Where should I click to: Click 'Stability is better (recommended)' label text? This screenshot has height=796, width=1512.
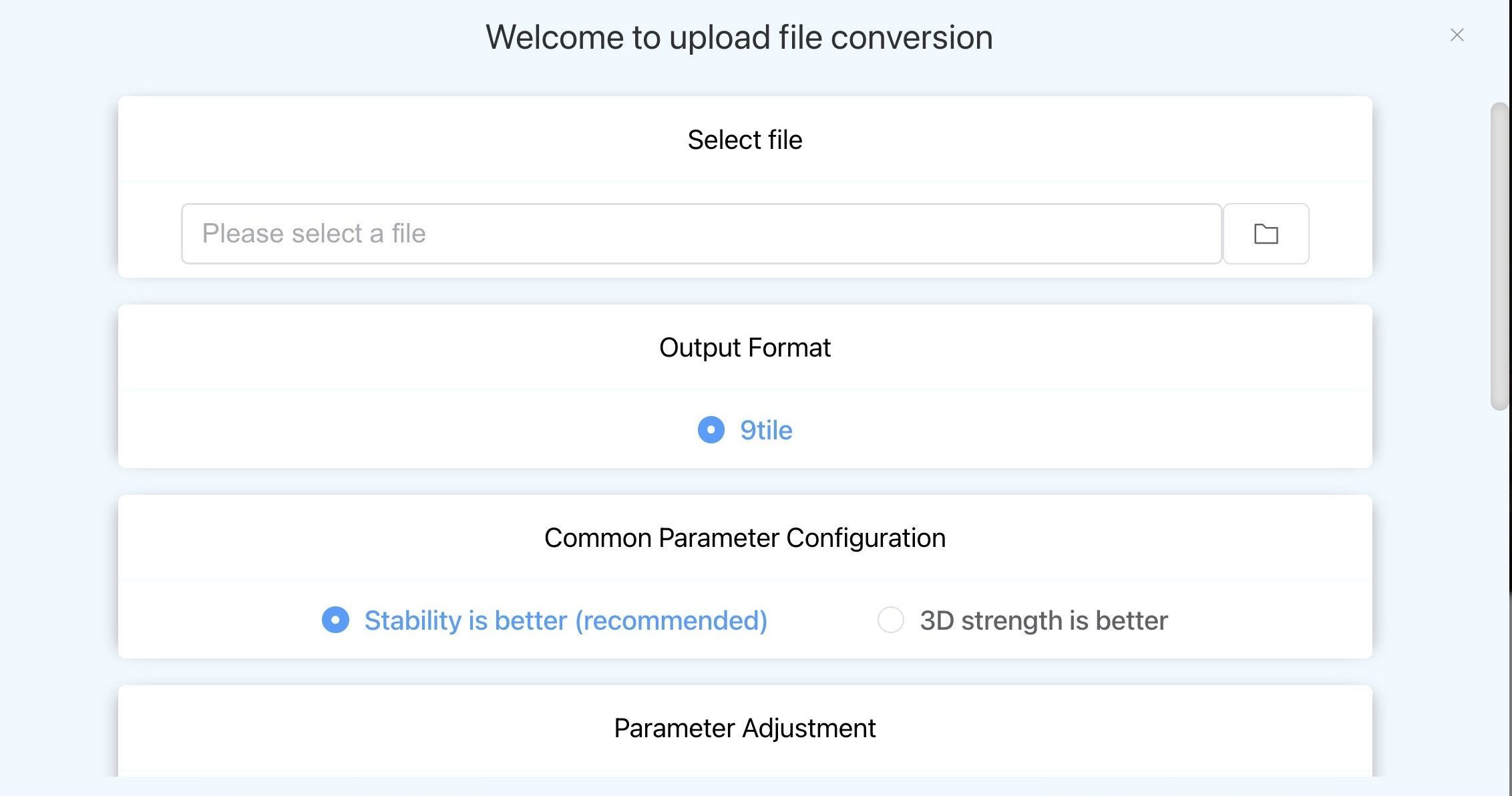tap(566, 620)
